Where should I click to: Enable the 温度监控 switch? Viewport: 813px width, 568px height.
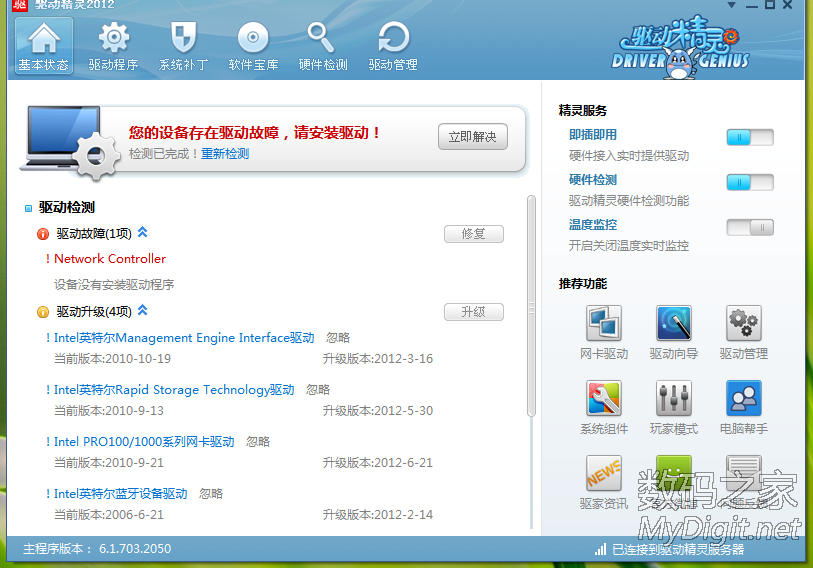tap(750, 227)
